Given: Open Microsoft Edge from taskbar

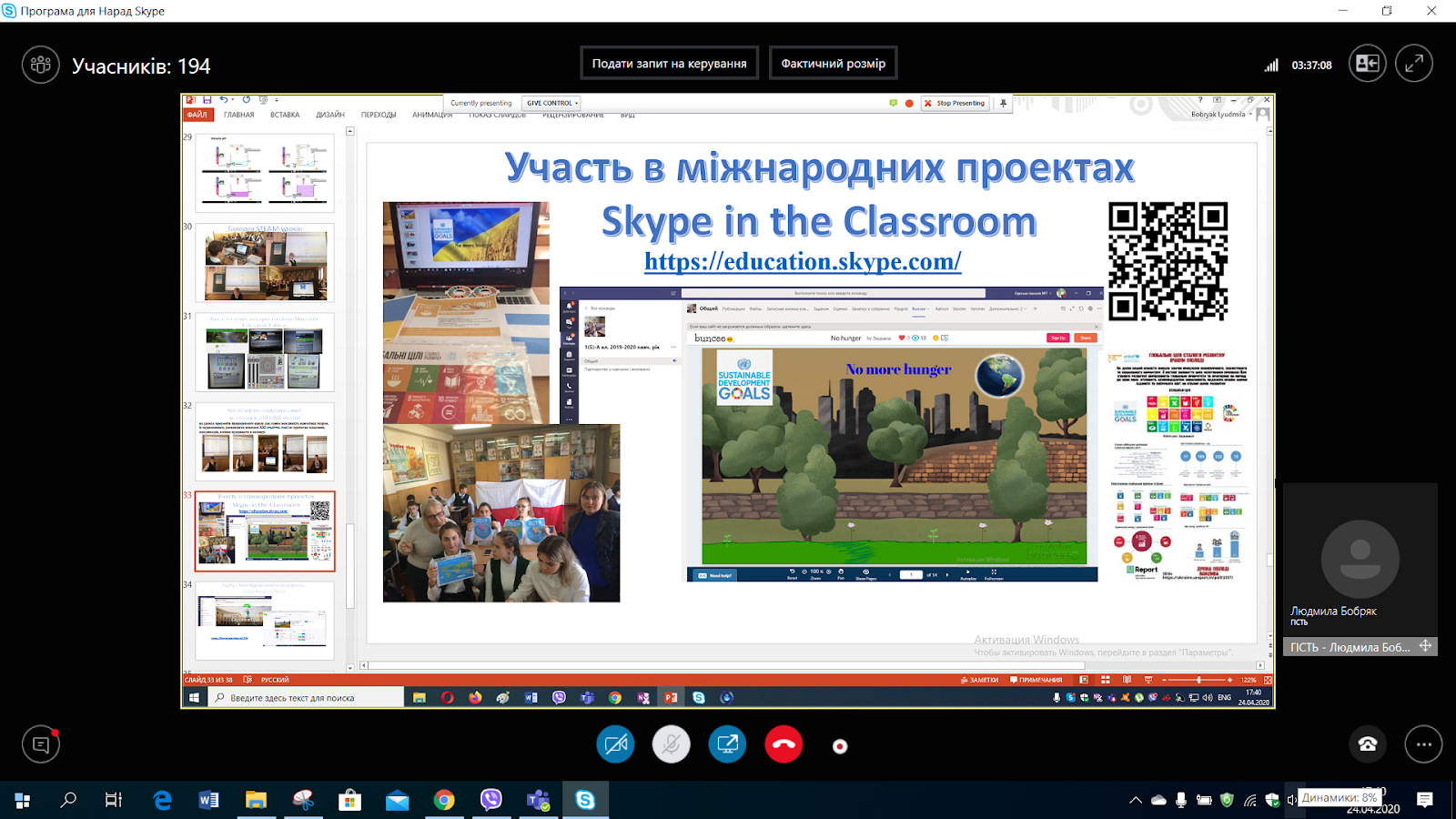Looking at the screenshot, I should [162, 800].
